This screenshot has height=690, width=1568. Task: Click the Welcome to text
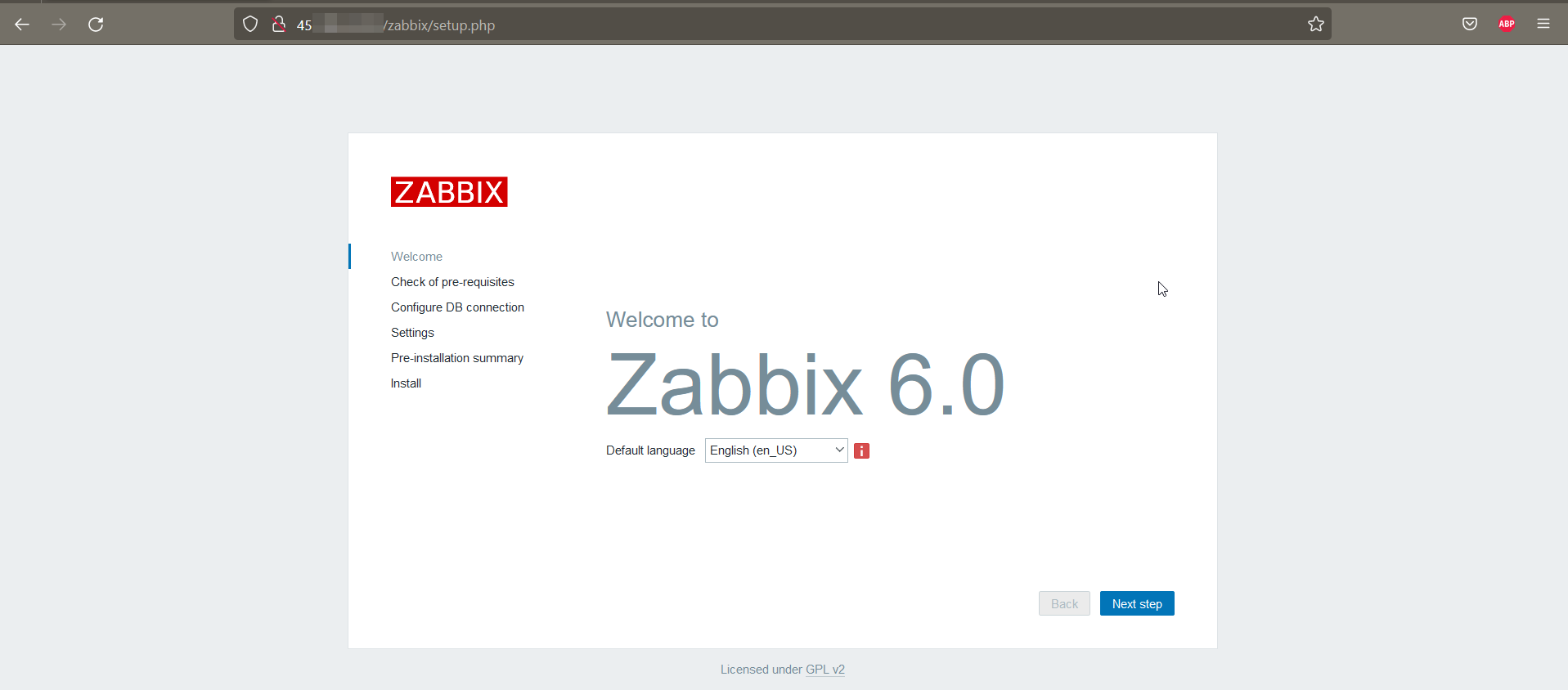(x=662, y=320)
